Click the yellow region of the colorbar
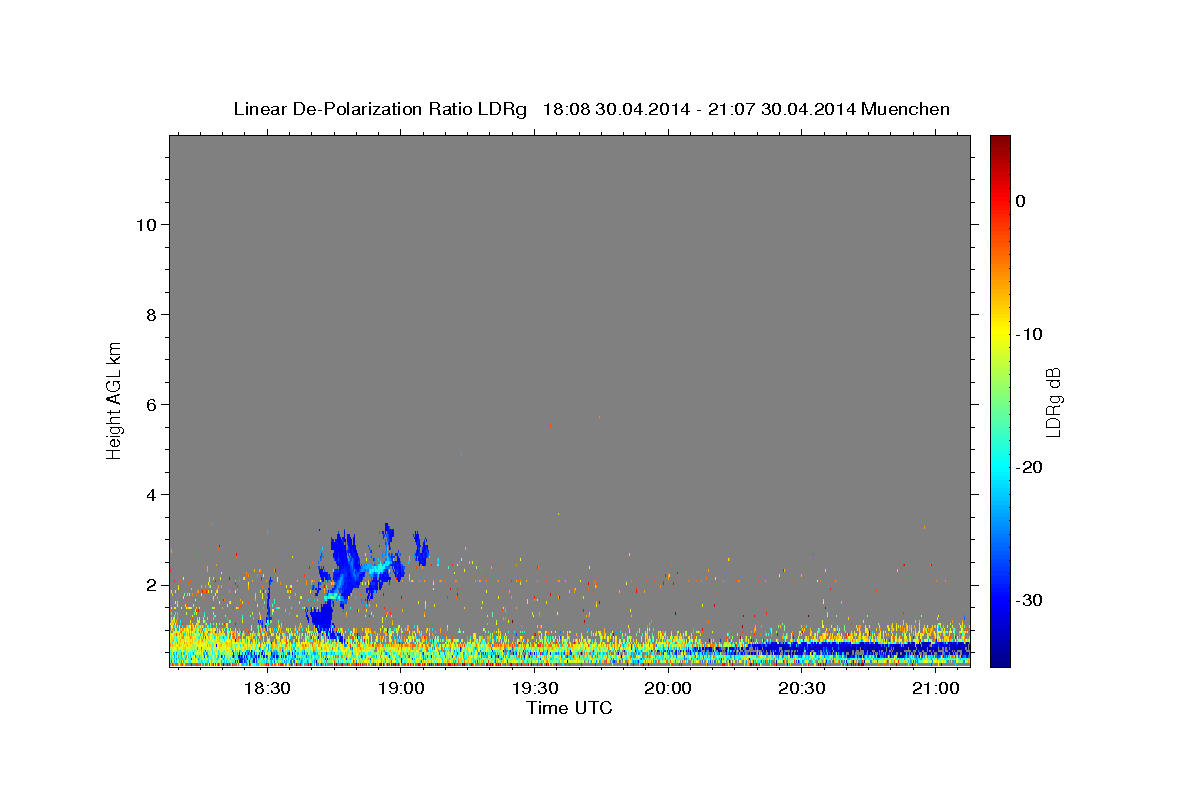The height and width of the screenshot is (800, 1200). point(1000,330)
